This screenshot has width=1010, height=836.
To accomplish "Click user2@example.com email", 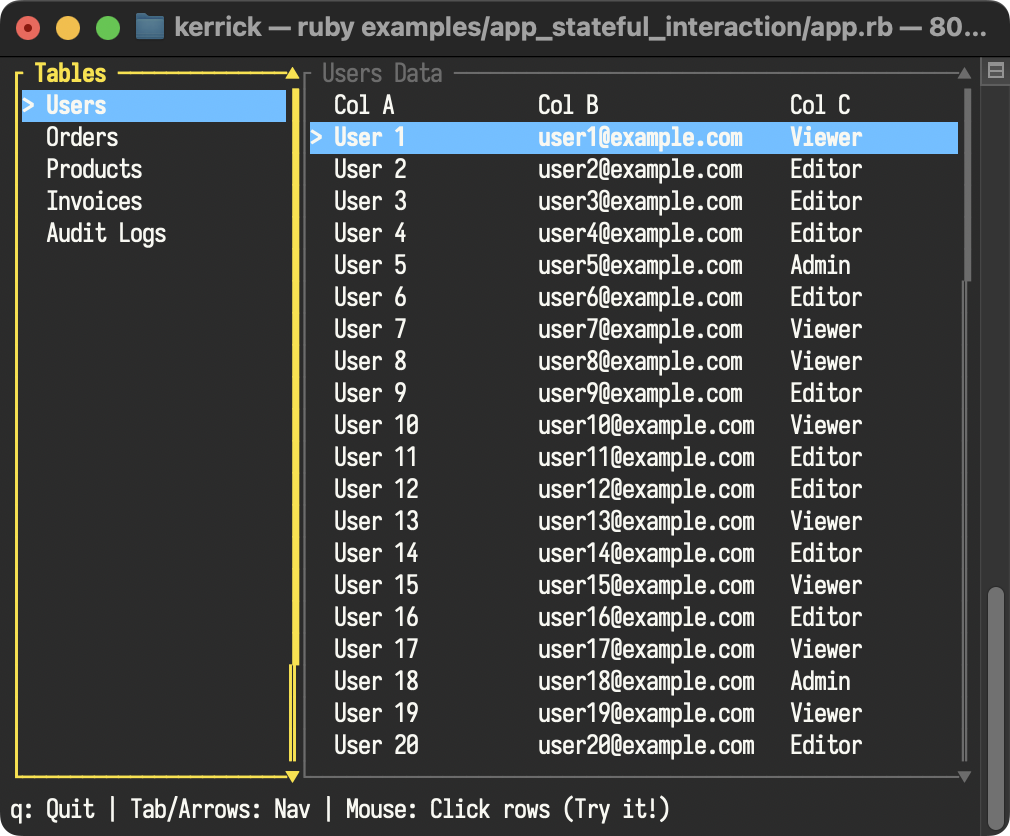I will (x=640, y=169).
